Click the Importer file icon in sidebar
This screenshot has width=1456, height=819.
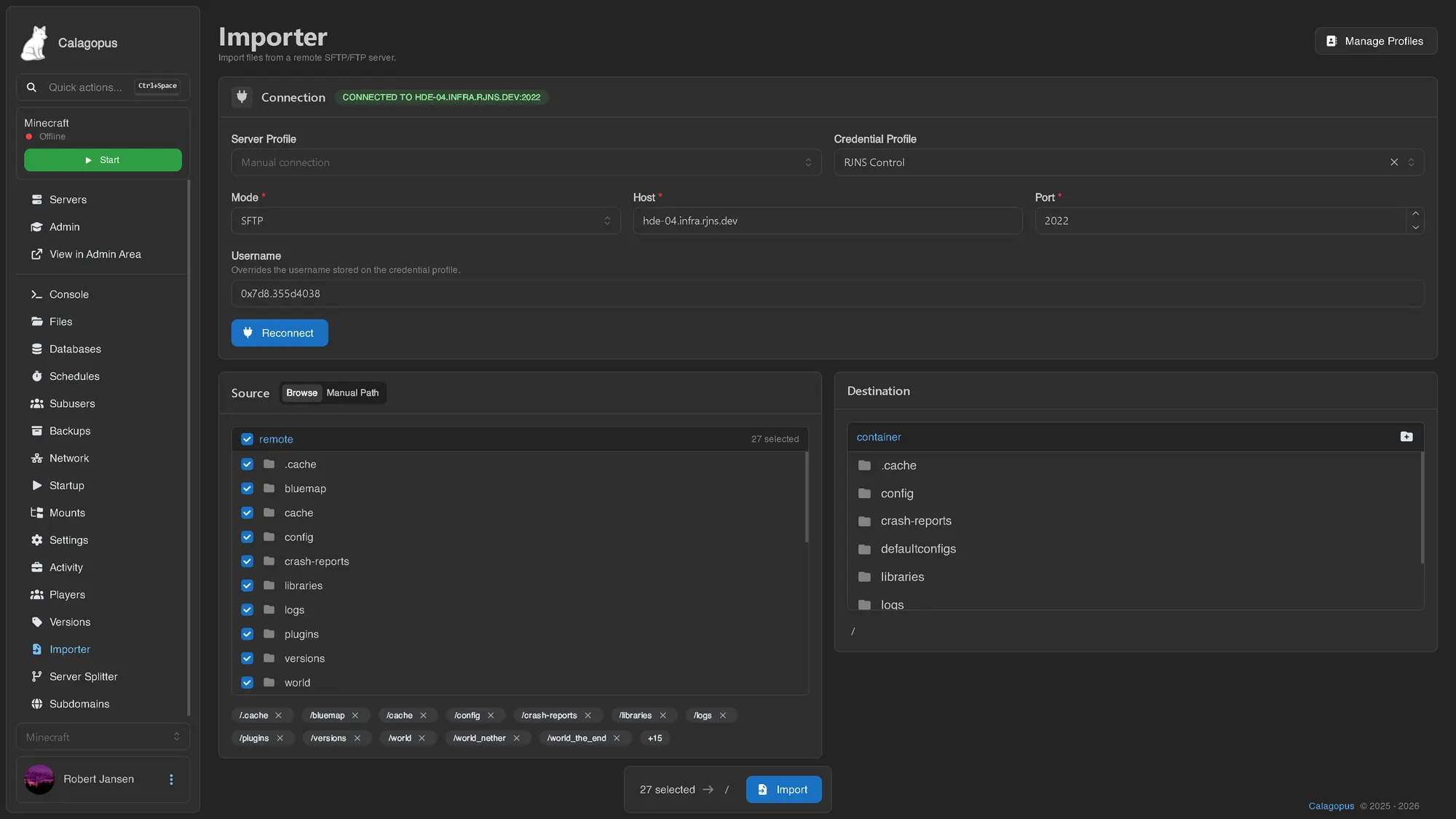[36, 649]
